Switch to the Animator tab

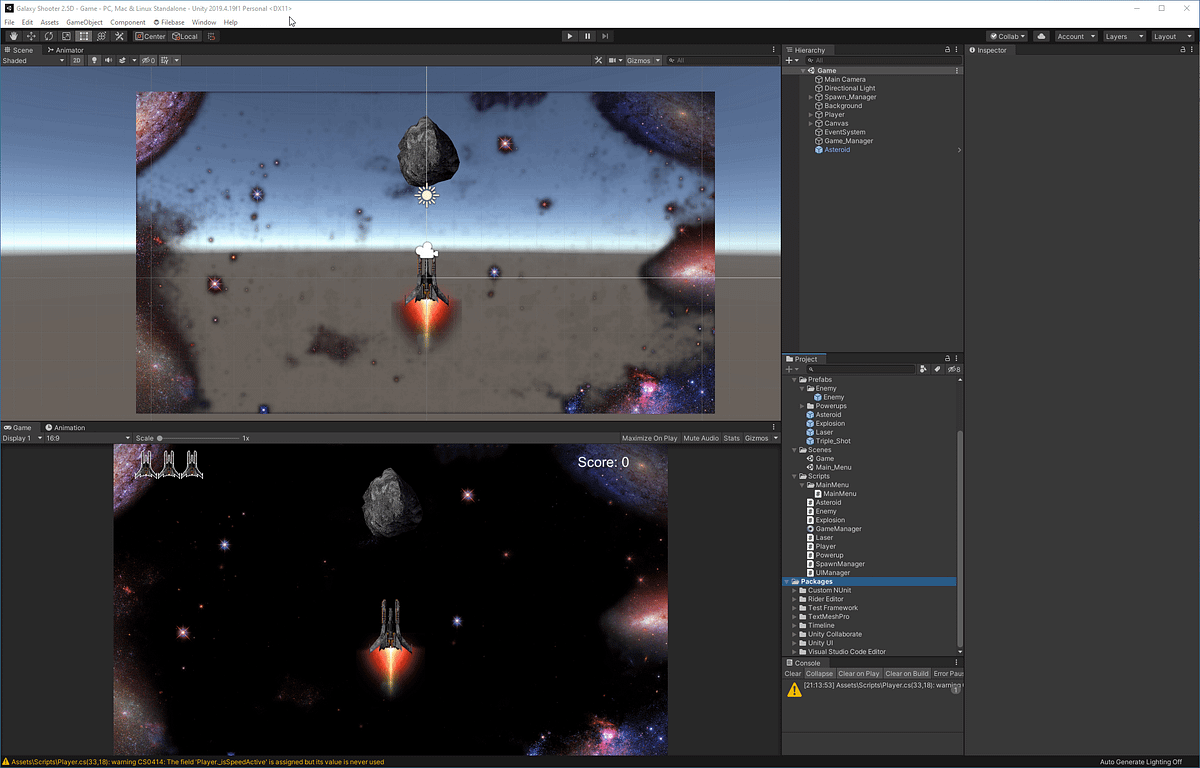(x=66, y=49)
